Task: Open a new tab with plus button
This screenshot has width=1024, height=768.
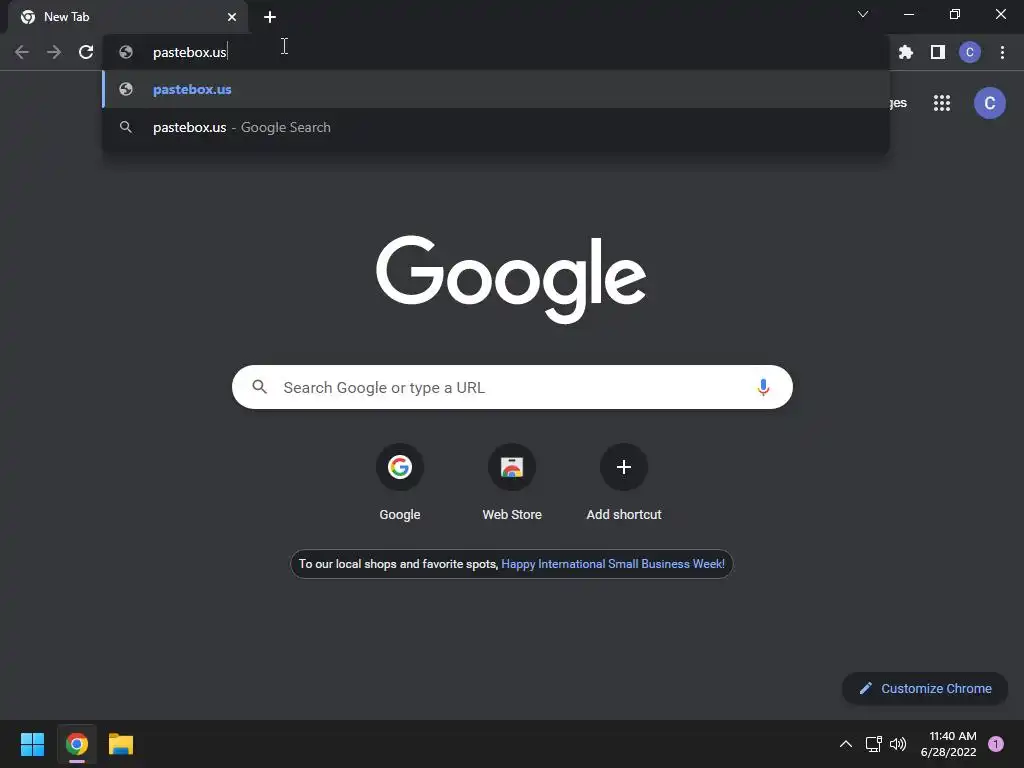Action: pyautogui.click(x=270, y=17)
